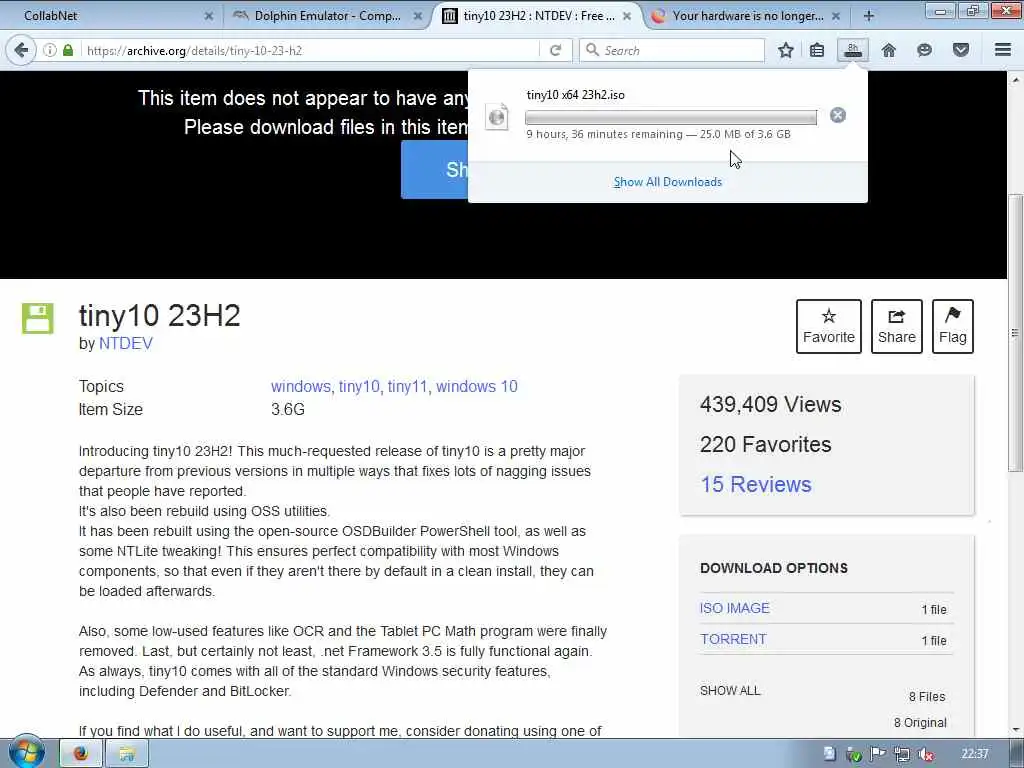
Task: Click the Pocket save icon
Action: [961, 50]
